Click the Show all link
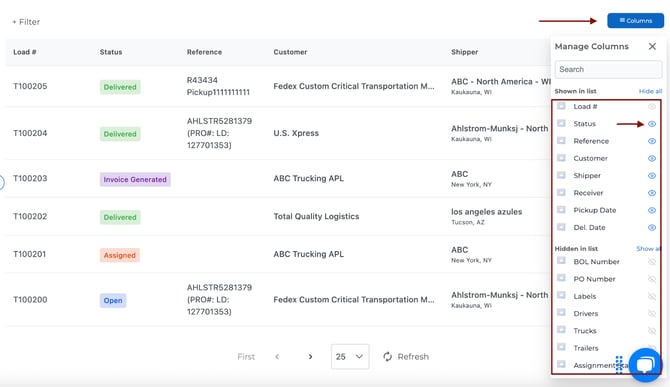The image size is (670, 387). (x=648, y=249)
